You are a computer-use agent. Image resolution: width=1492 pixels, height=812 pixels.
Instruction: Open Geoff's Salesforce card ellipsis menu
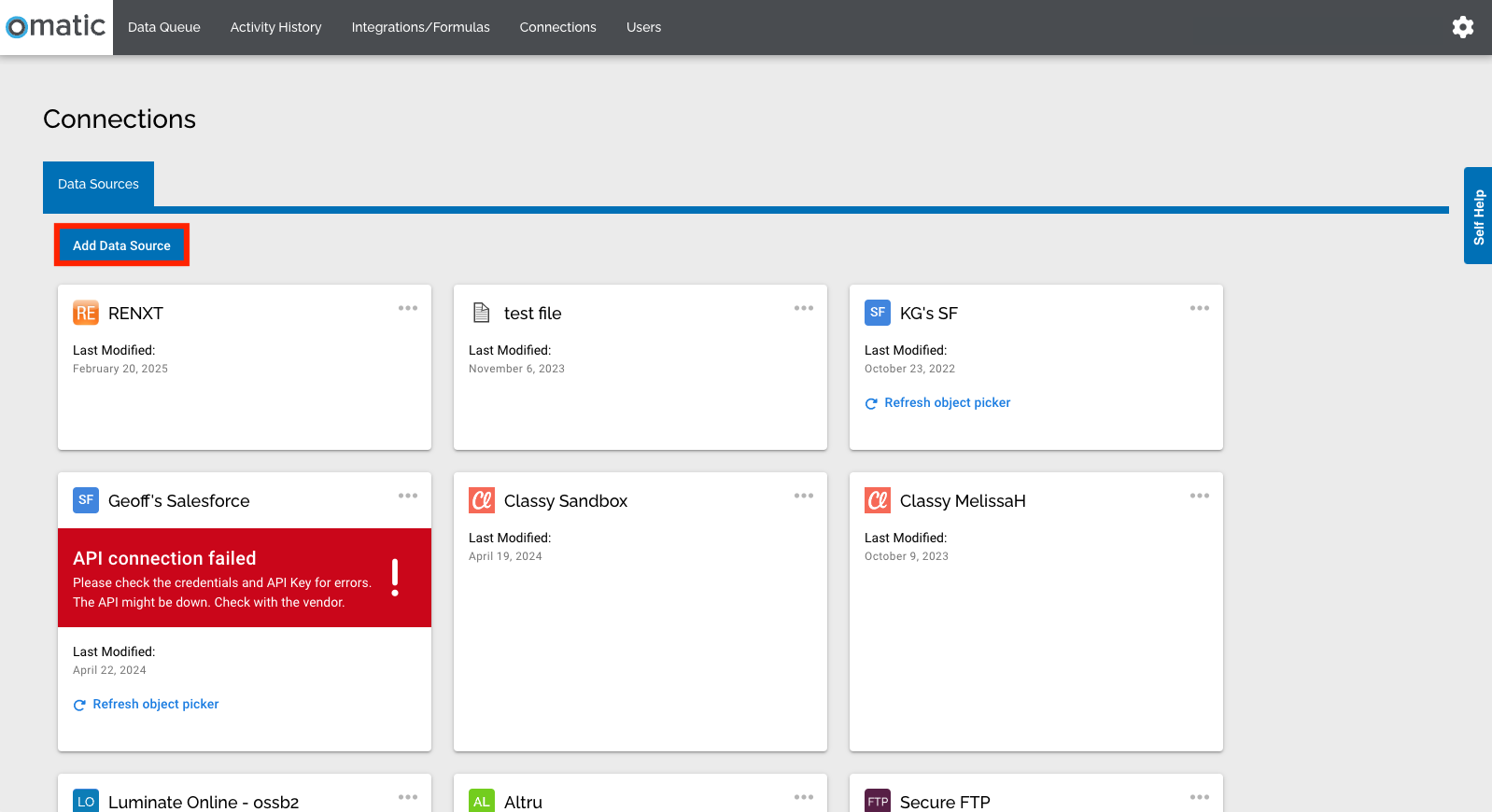408,496
